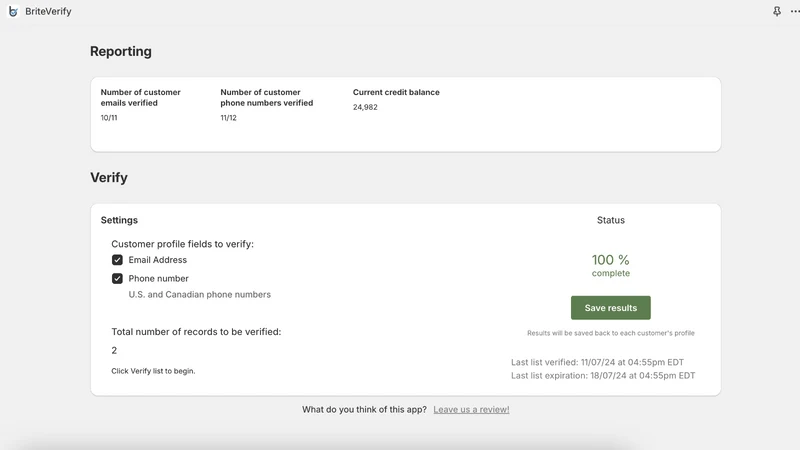Uncheck the Phone number checkbox
The image size is (800, 450).
pyautogui.click(x=117, y=279)
